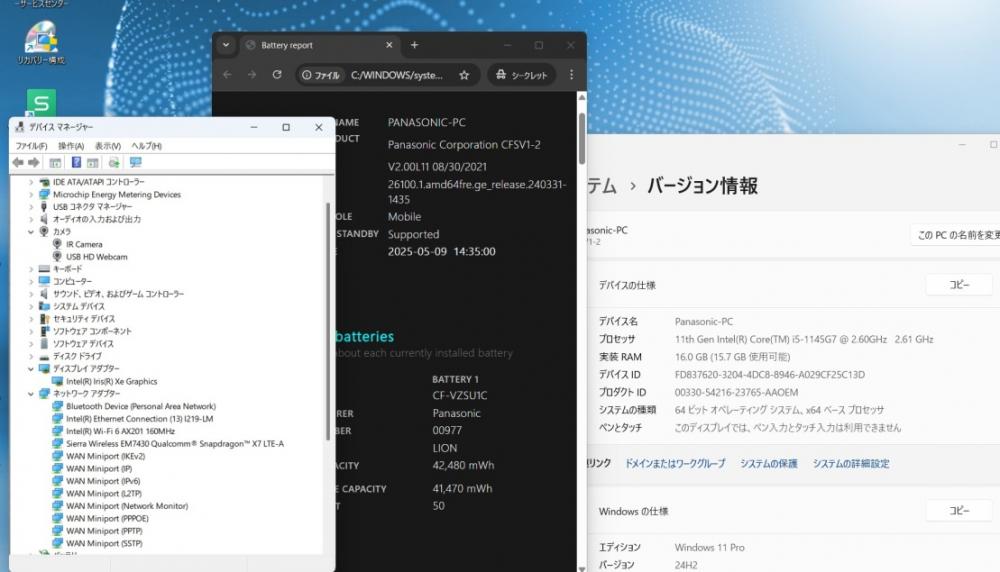This screenshot has width=1000, height=572.
Task: Select the IR Camera device
Action: pos(84,244)
